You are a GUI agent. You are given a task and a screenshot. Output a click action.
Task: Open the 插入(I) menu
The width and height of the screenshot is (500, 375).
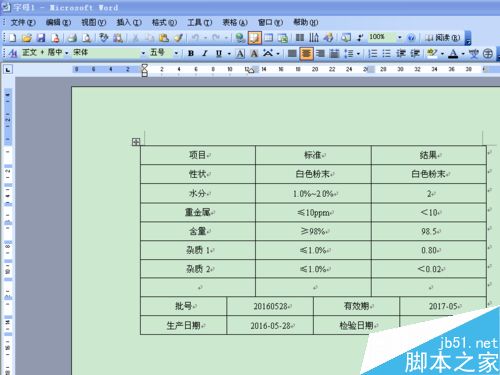129,22
